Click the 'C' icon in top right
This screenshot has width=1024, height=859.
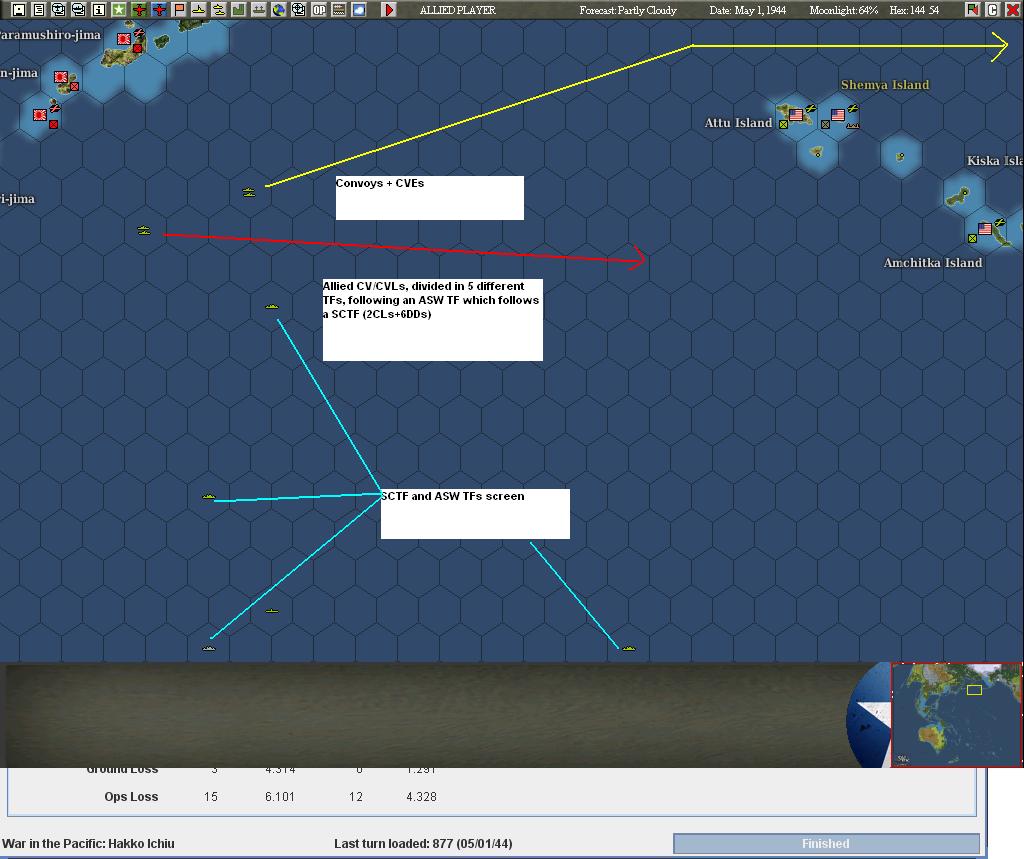pos(992,9)
